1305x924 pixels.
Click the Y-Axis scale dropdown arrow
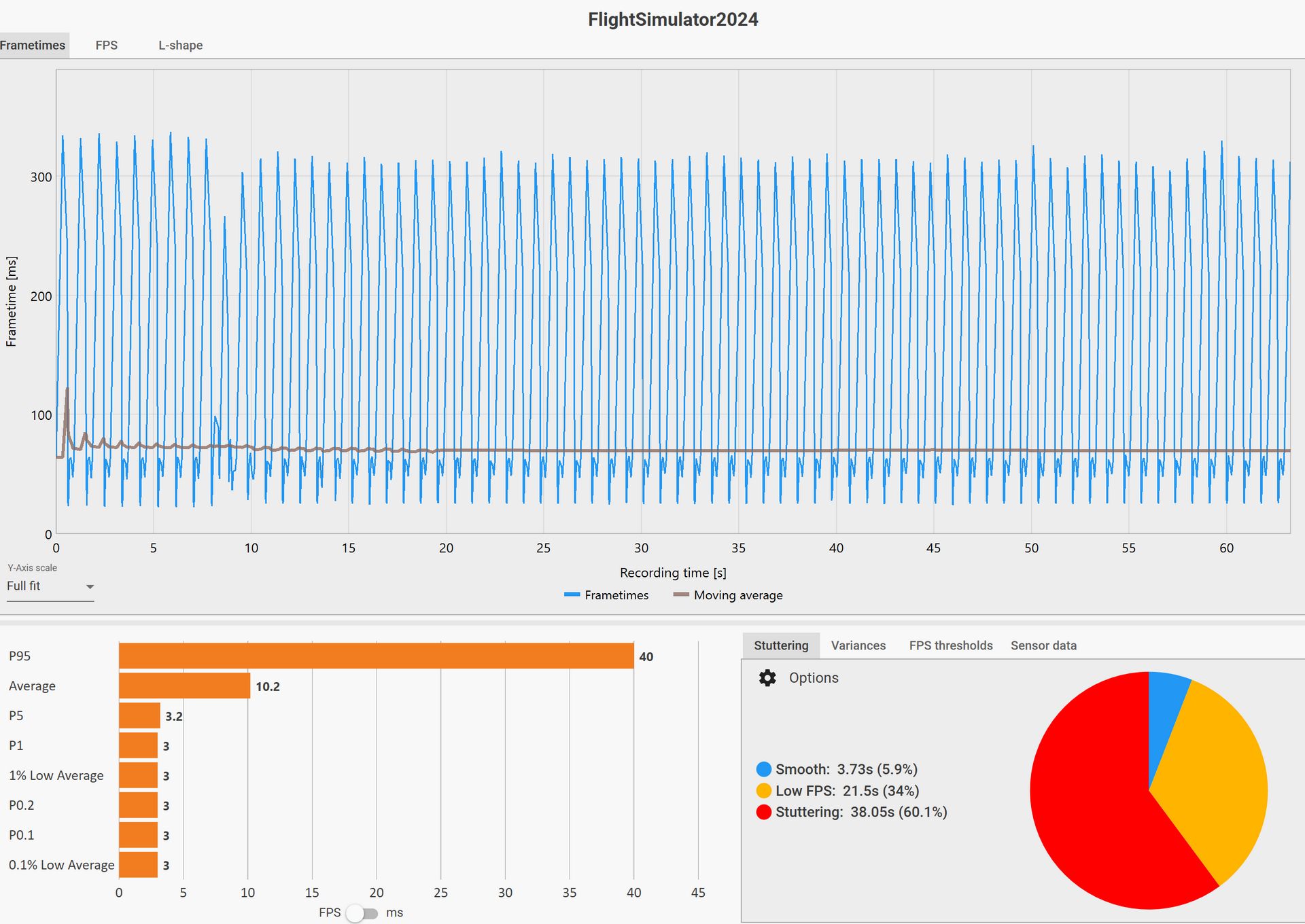pyautogui.click(x=90, y=587)
